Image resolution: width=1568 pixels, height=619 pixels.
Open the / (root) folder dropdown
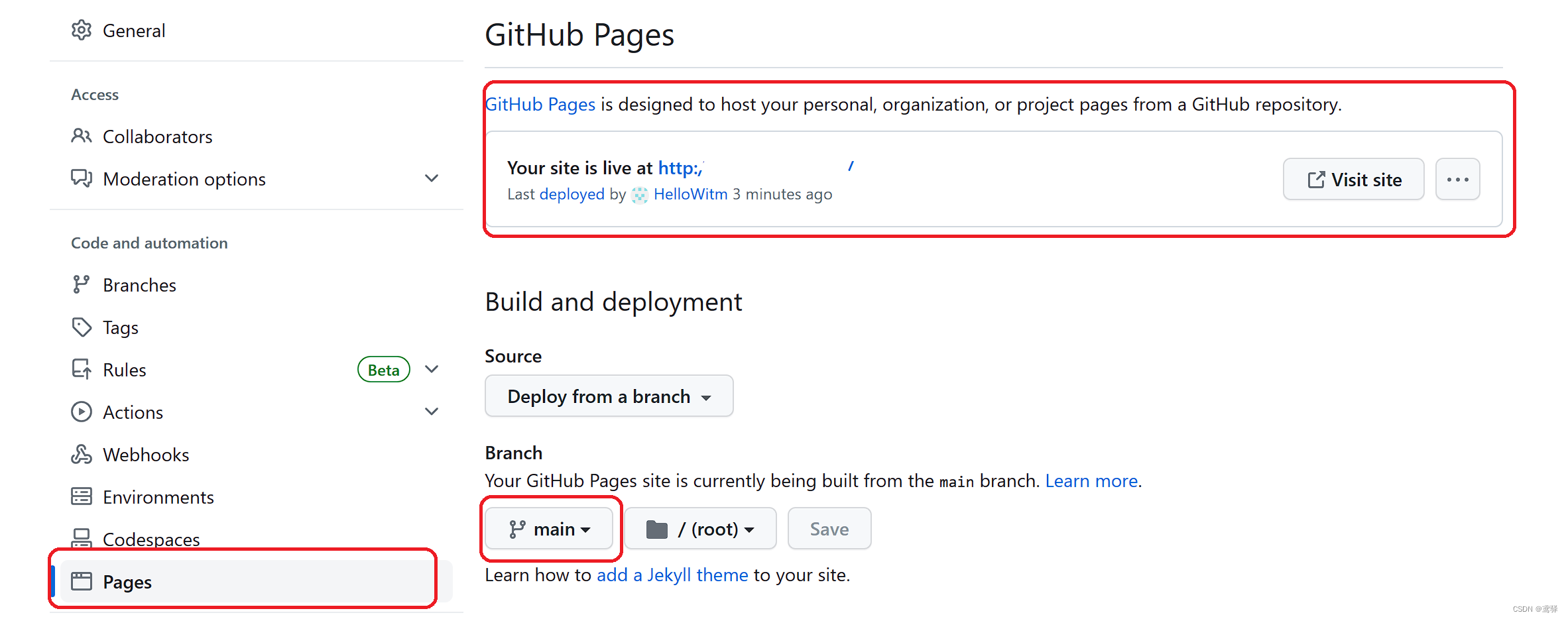(700, 529)
